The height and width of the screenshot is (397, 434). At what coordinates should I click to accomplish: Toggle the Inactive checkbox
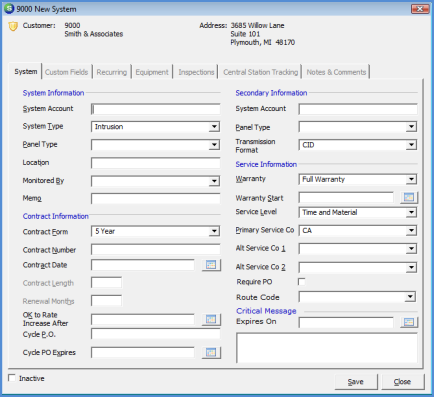(12, 378)
